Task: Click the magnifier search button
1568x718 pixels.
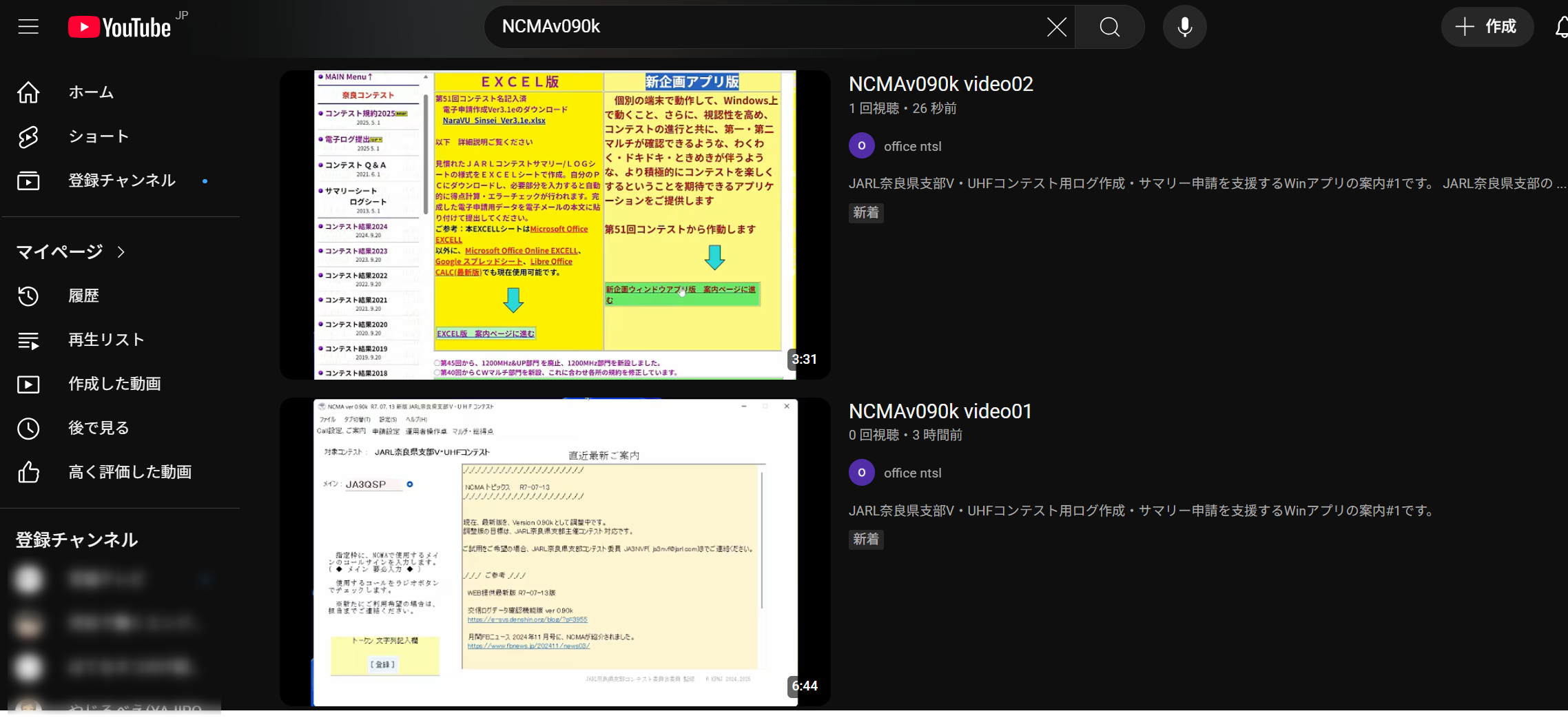Action: 1109,27
